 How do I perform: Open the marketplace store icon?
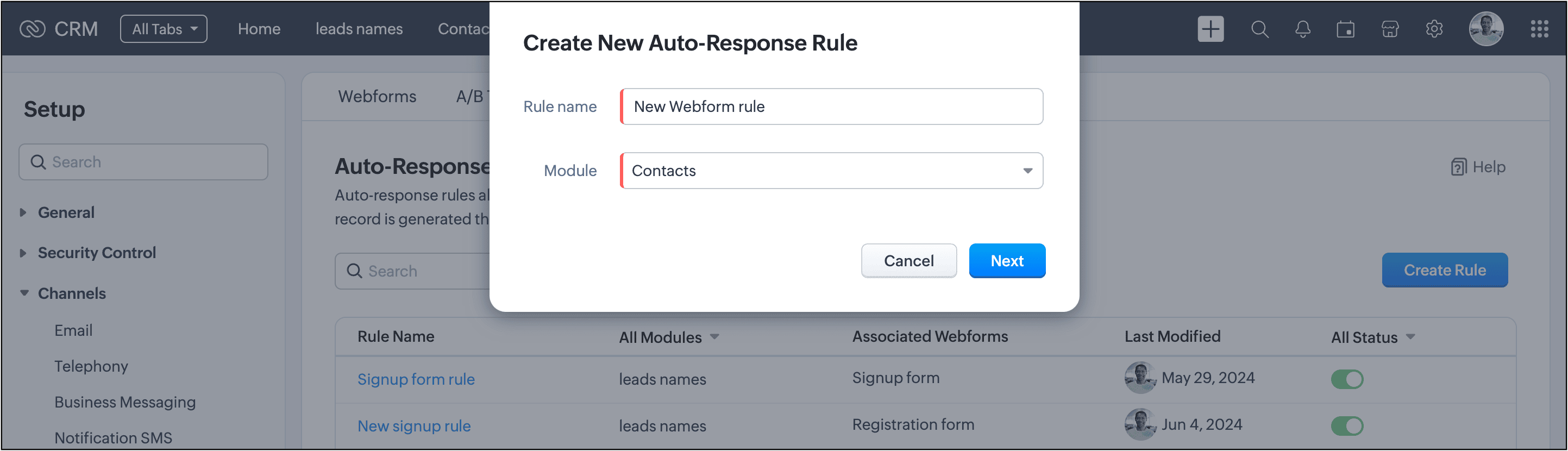[x=1390, y=29]
